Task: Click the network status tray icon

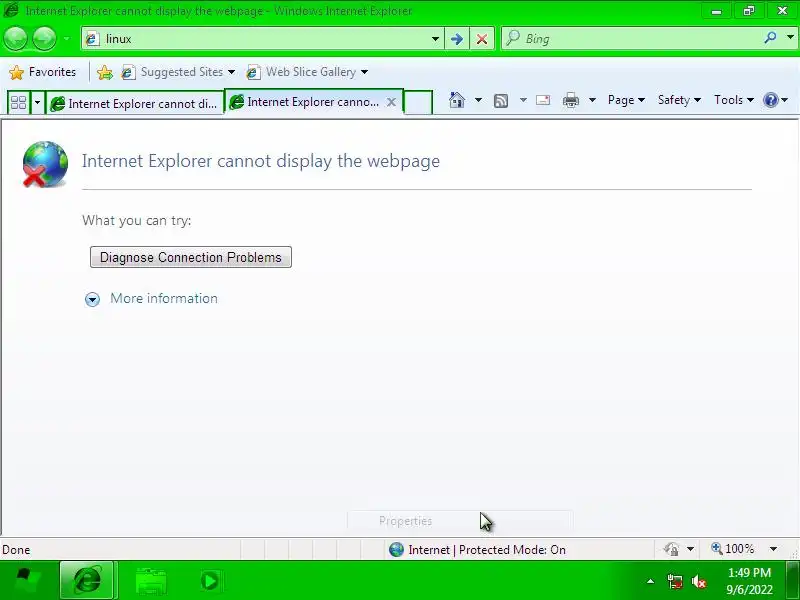Action: pyautogui.click(x=675, y=581)
